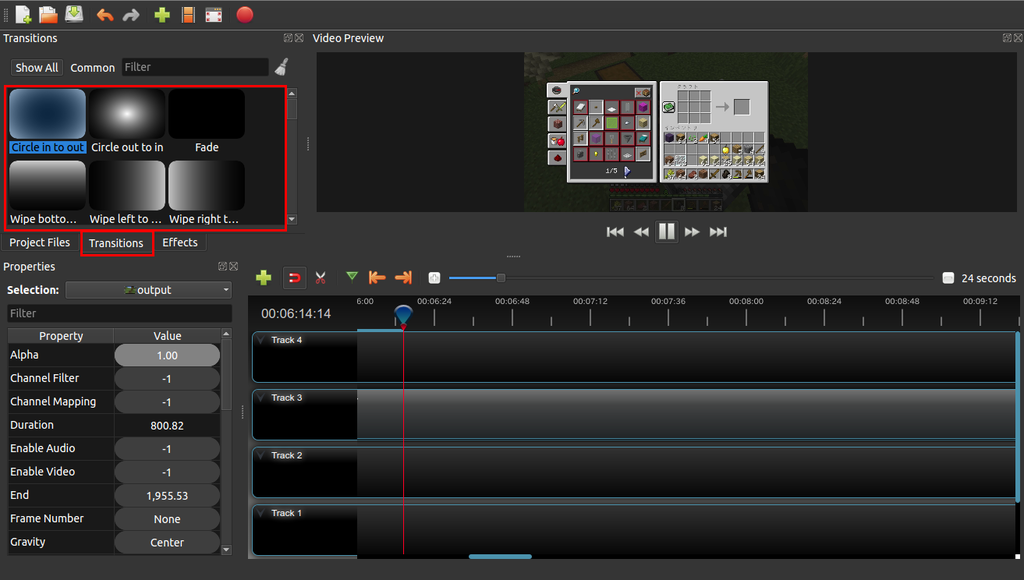Open the Selection output dropdown
Viewport: 1024px width, 580px height.
coord(149,290)
